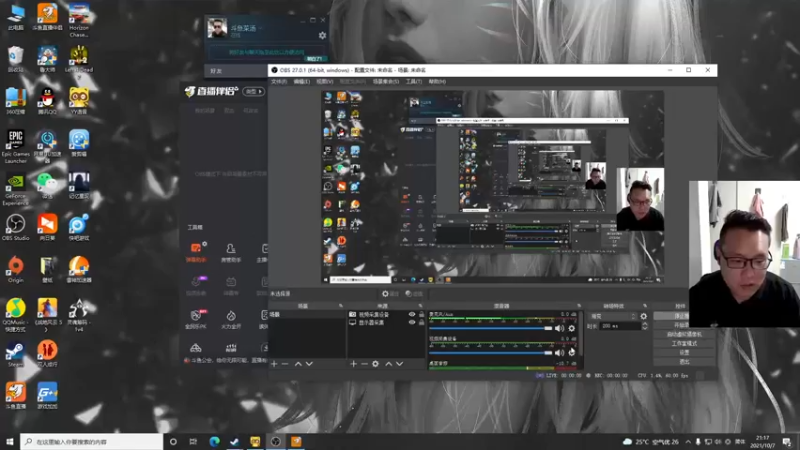
Task: Open Epic Games Launcher desktop icon
Action: tap(15, 147)
